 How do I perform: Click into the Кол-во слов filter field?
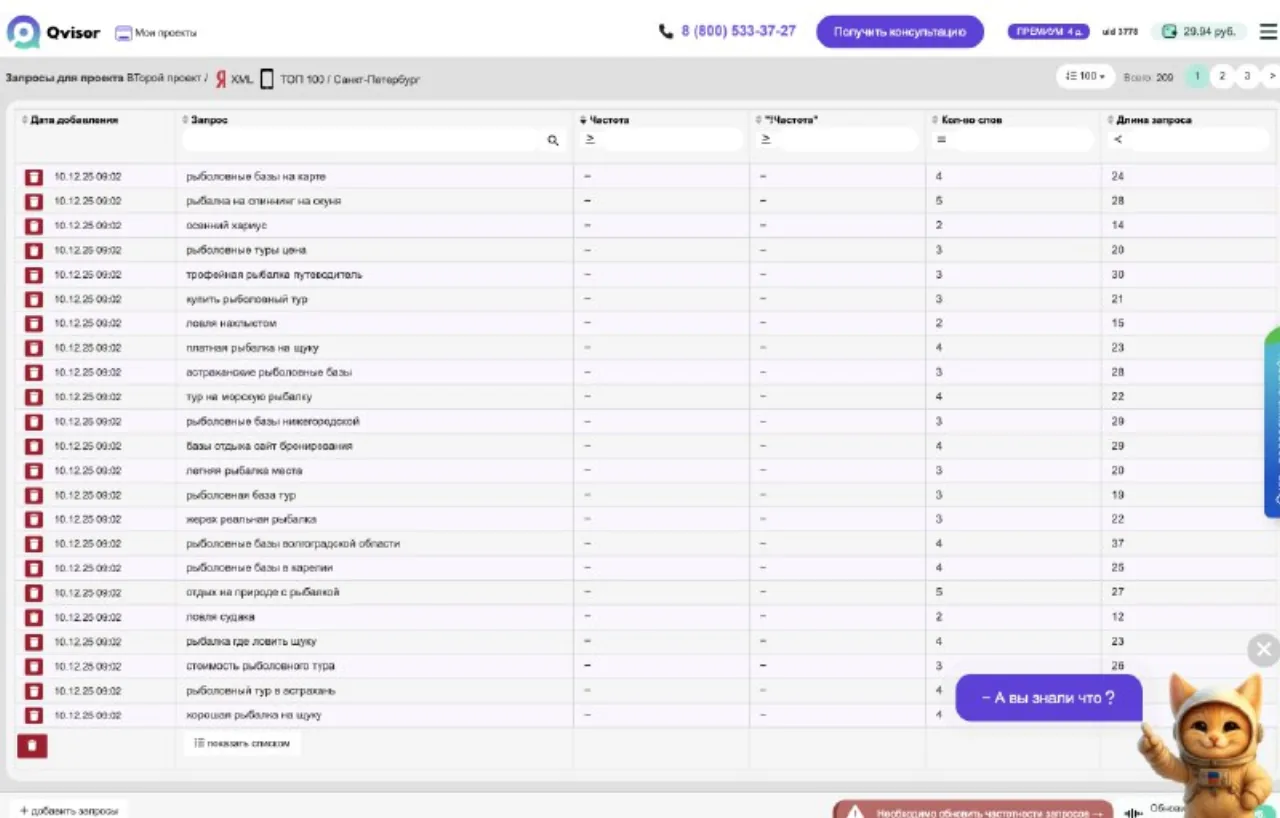point(1023,140)
